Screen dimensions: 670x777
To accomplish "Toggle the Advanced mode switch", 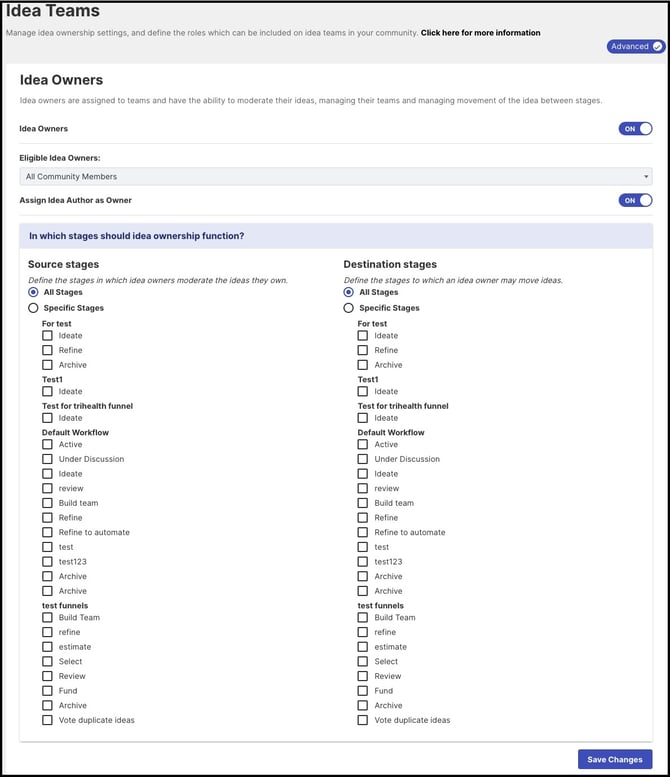I will pyautogui.click(x=635, y=46).
